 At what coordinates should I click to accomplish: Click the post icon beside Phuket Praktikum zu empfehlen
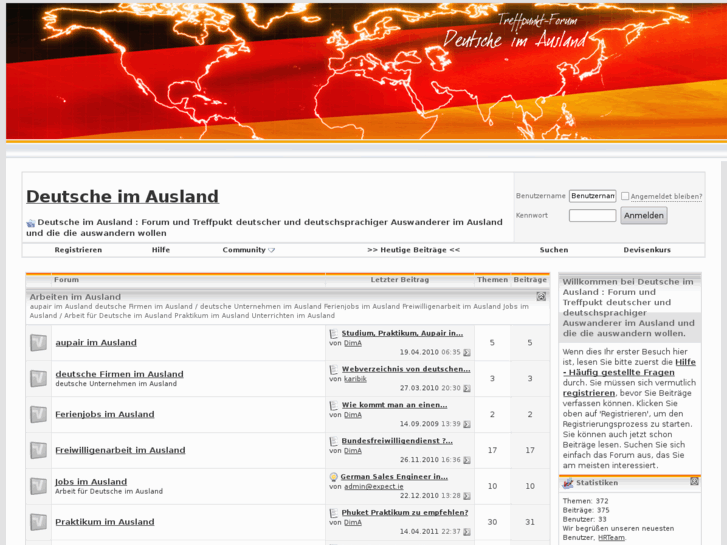tap(334, 513)
